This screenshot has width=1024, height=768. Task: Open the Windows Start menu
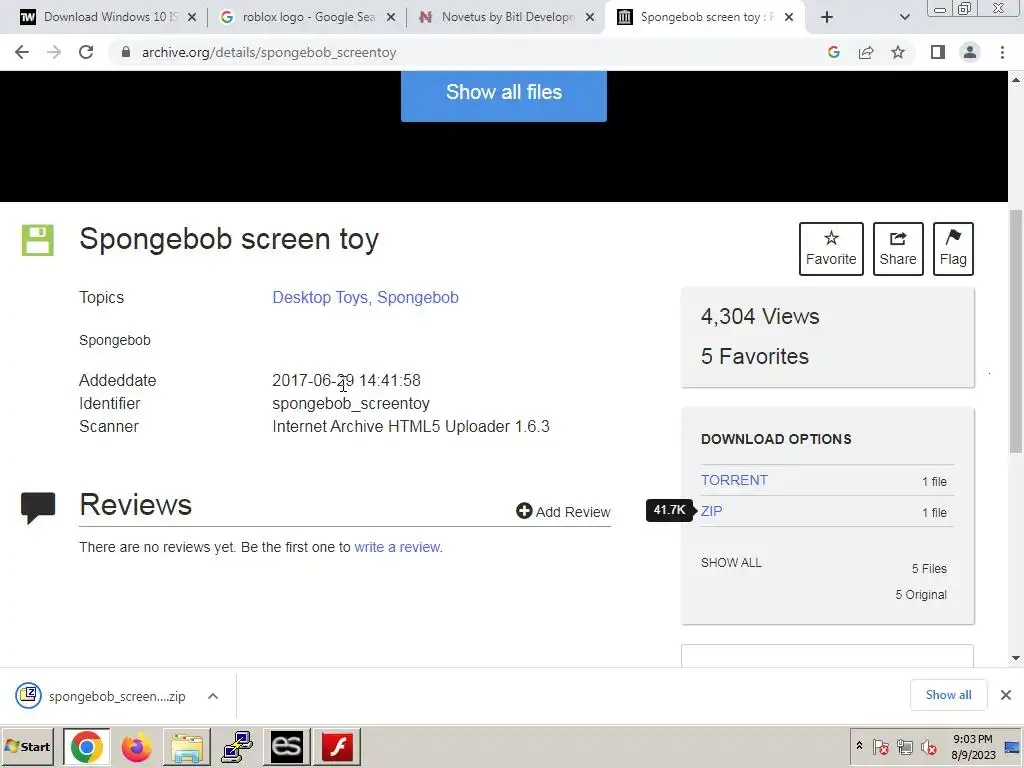point(27,746)
